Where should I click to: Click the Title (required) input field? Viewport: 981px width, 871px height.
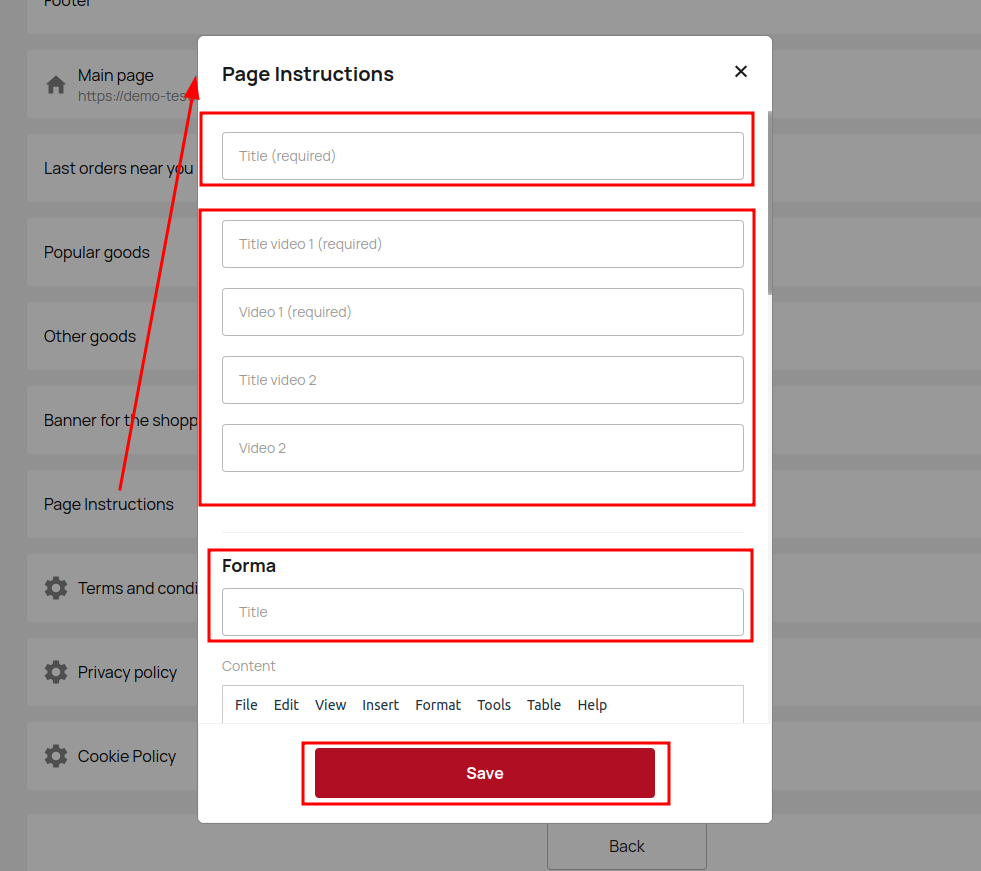click(482, 156)
